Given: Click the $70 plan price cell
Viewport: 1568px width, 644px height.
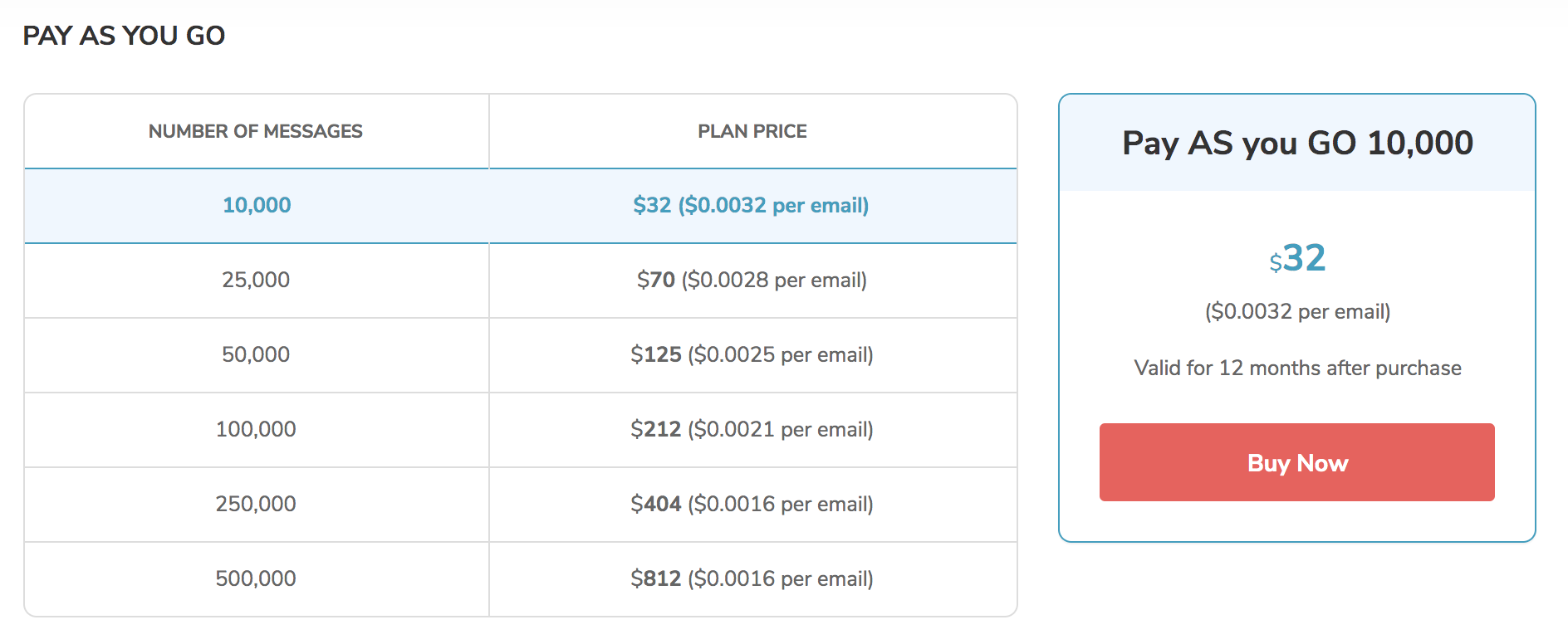Looking at the screenshot, I should (x=752, y=281).
